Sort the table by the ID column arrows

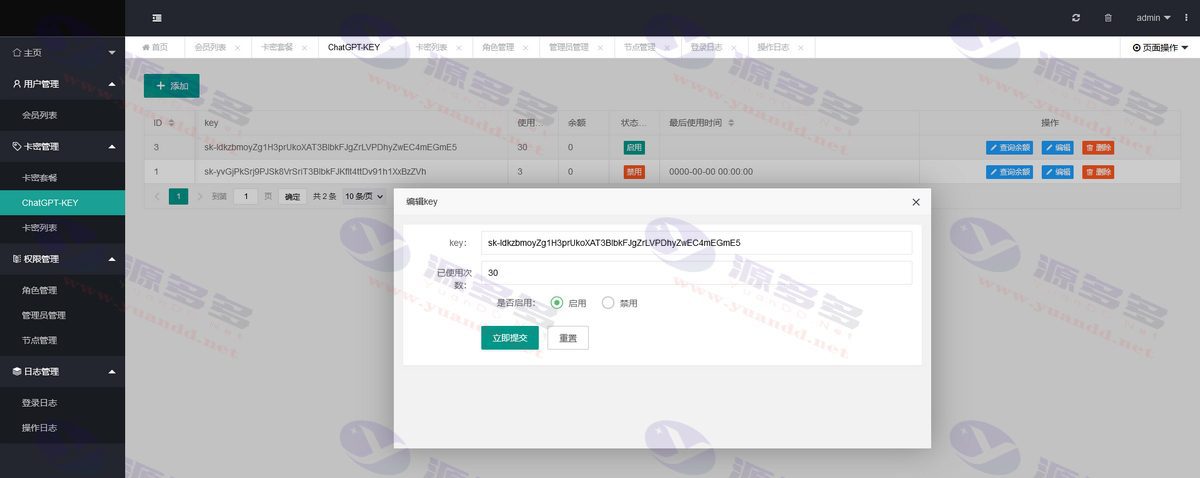(x=171, y=123)
